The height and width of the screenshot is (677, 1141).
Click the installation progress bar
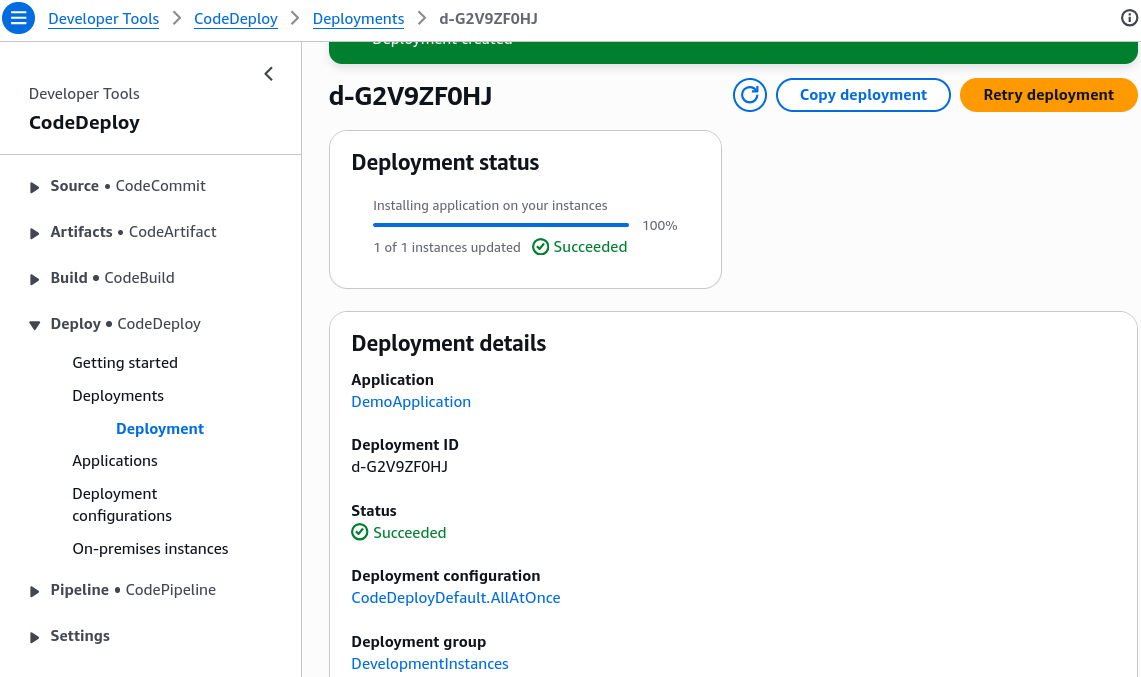pos(501,225)
